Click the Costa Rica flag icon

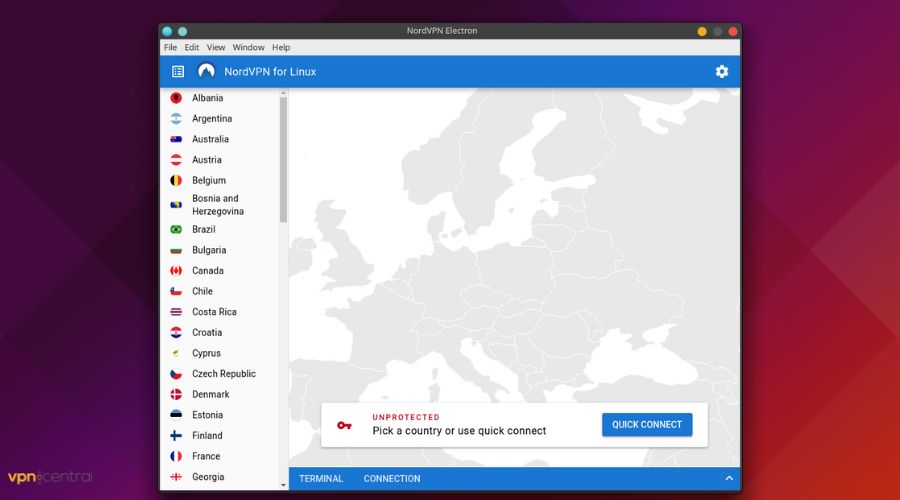pyautogui.click(x=176, y=312)
